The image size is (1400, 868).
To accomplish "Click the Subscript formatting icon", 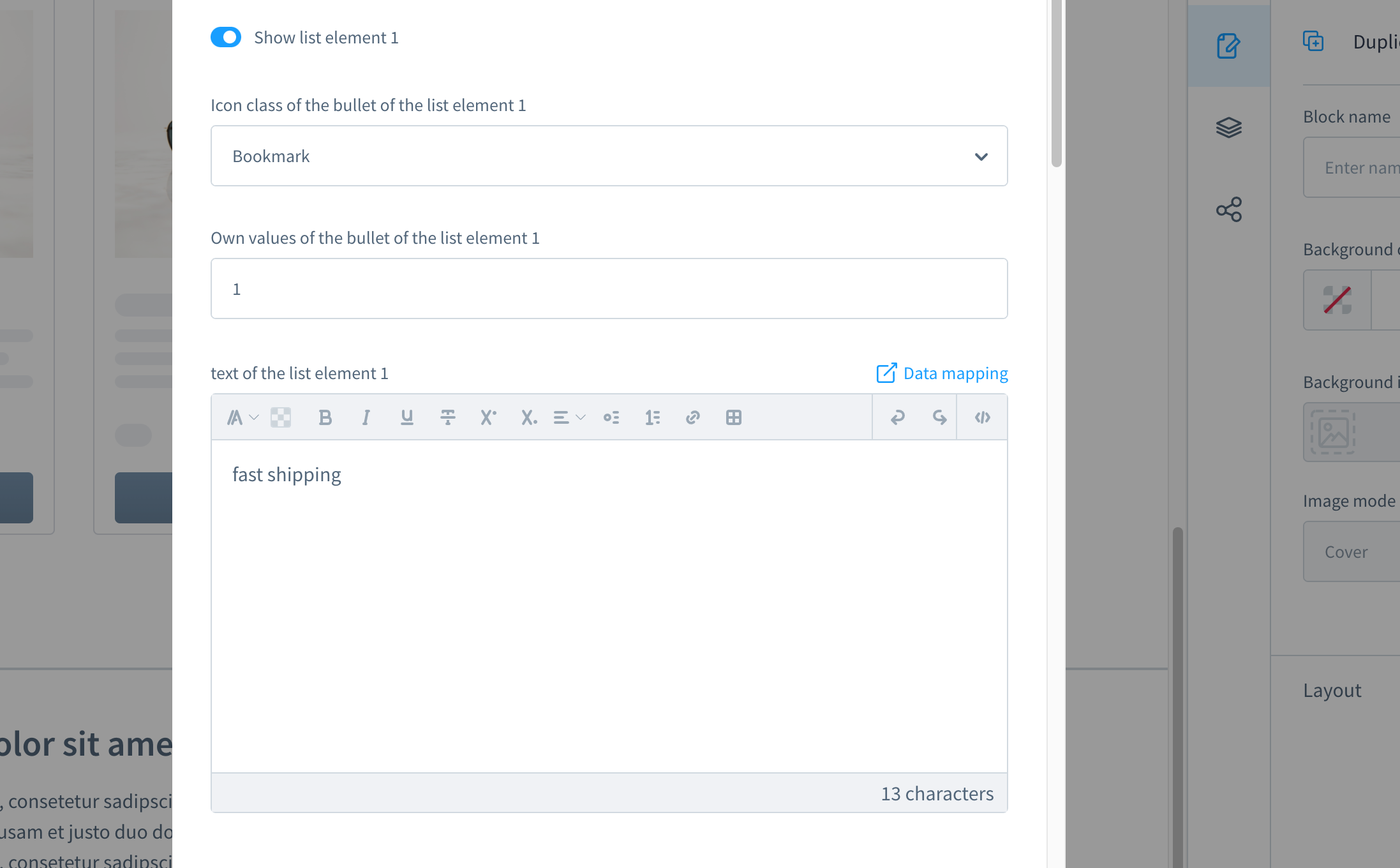I will [529, 418].
